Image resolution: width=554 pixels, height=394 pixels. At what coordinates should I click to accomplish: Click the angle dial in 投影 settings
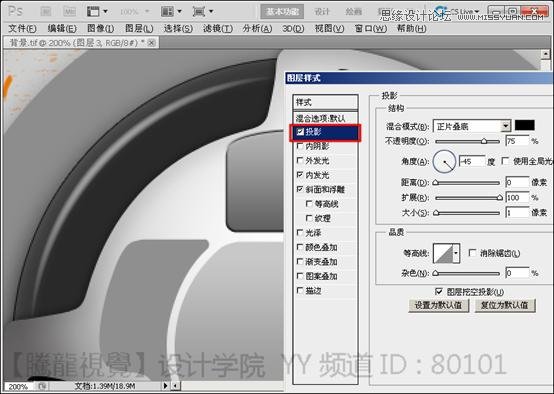(x=444, y=161)
